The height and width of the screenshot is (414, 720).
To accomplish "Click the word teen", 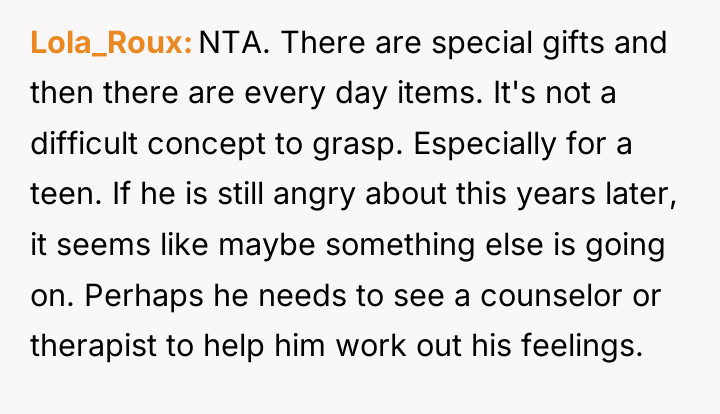I will (66, 194).
